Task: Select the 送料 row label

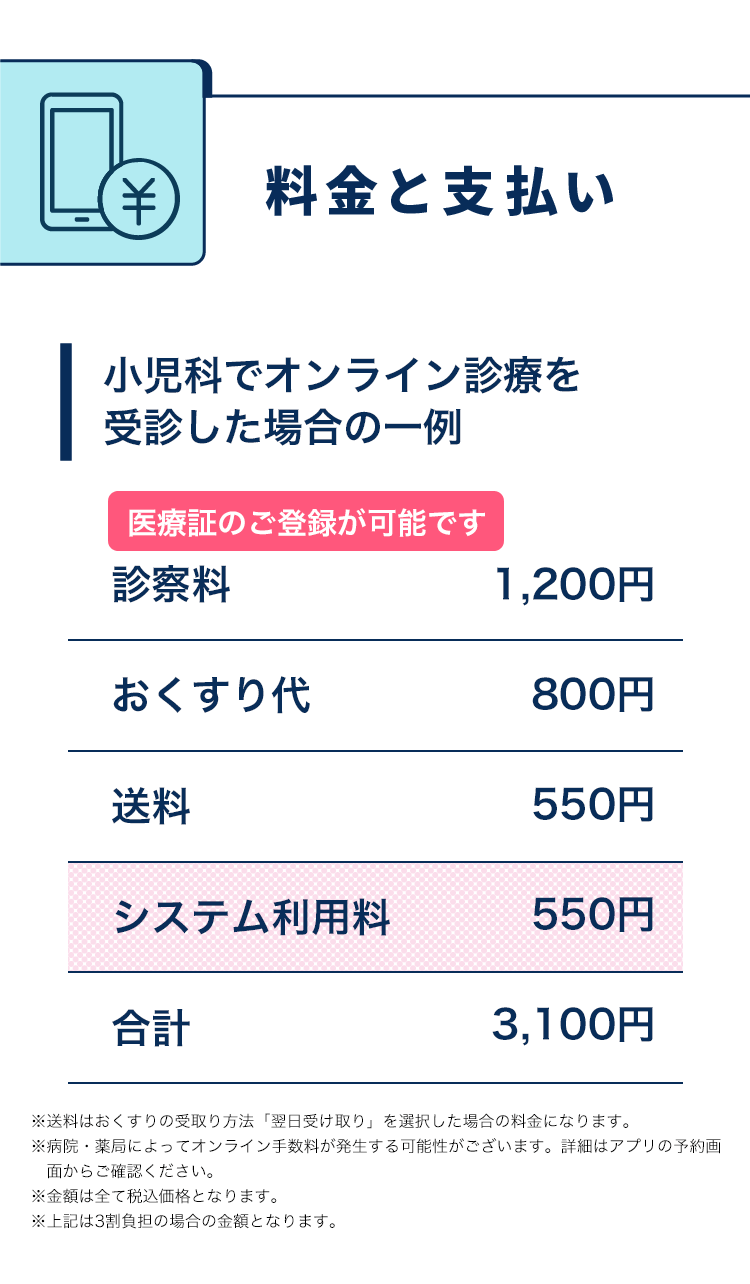Action: click(x=151, y=806)
